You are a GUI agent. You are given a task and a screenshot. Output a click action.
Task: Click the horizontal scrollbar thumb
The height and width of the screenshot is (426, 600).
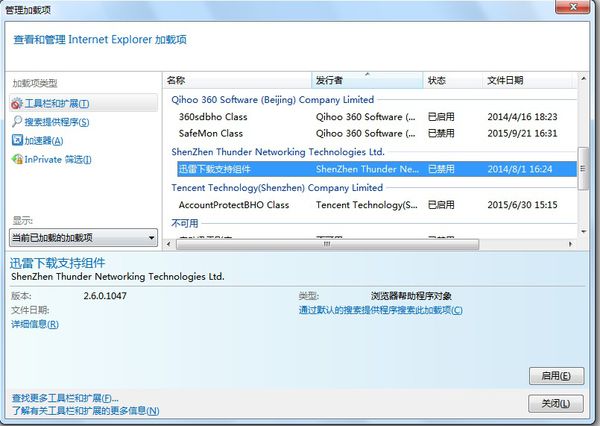point(327,244)
